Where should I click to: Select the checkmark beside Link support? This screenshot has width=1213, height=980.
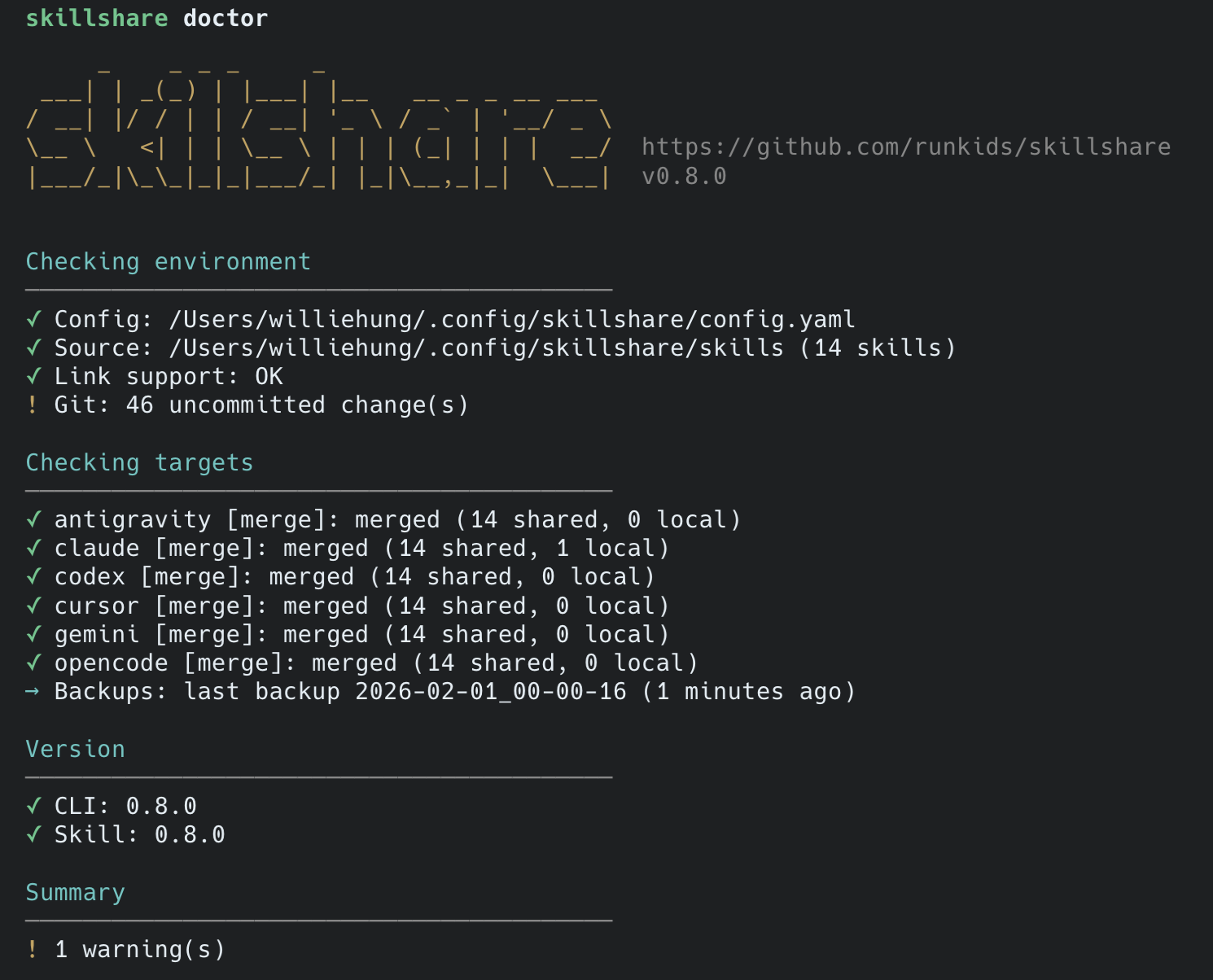pyautogui.click(x=33, y=376)
